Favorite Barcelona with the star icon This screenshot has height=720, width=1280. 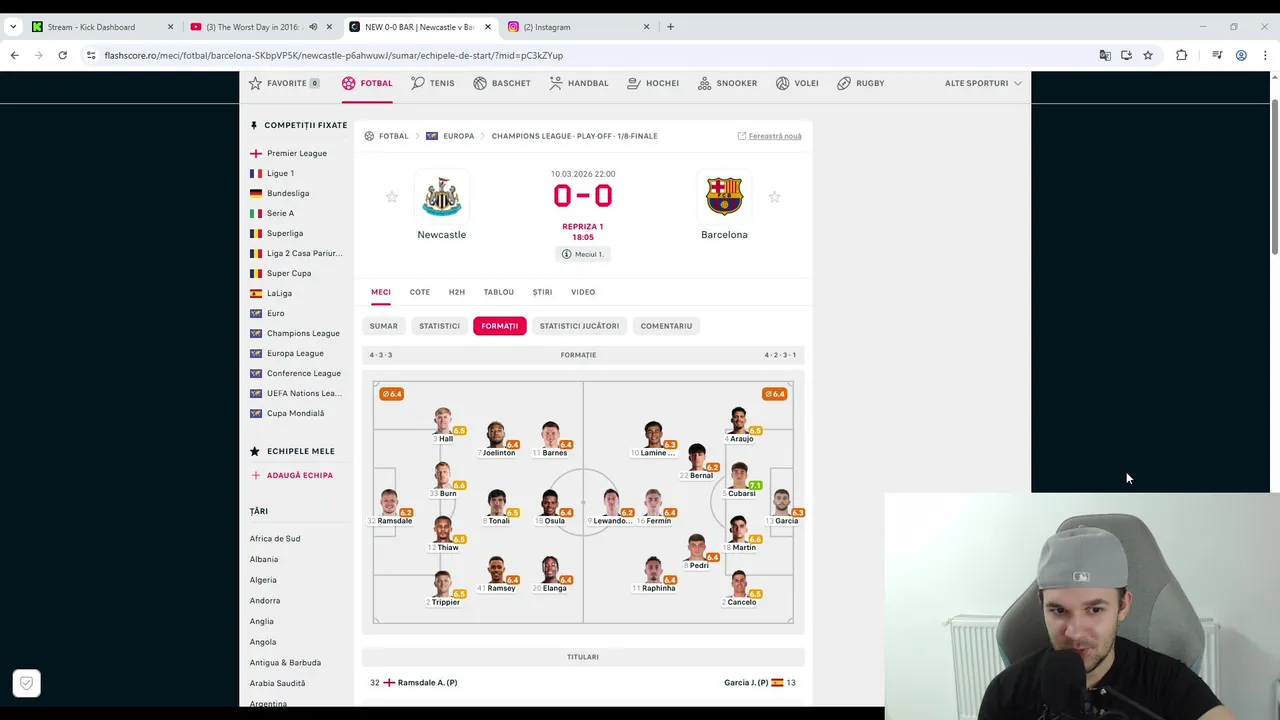[774, 197]
